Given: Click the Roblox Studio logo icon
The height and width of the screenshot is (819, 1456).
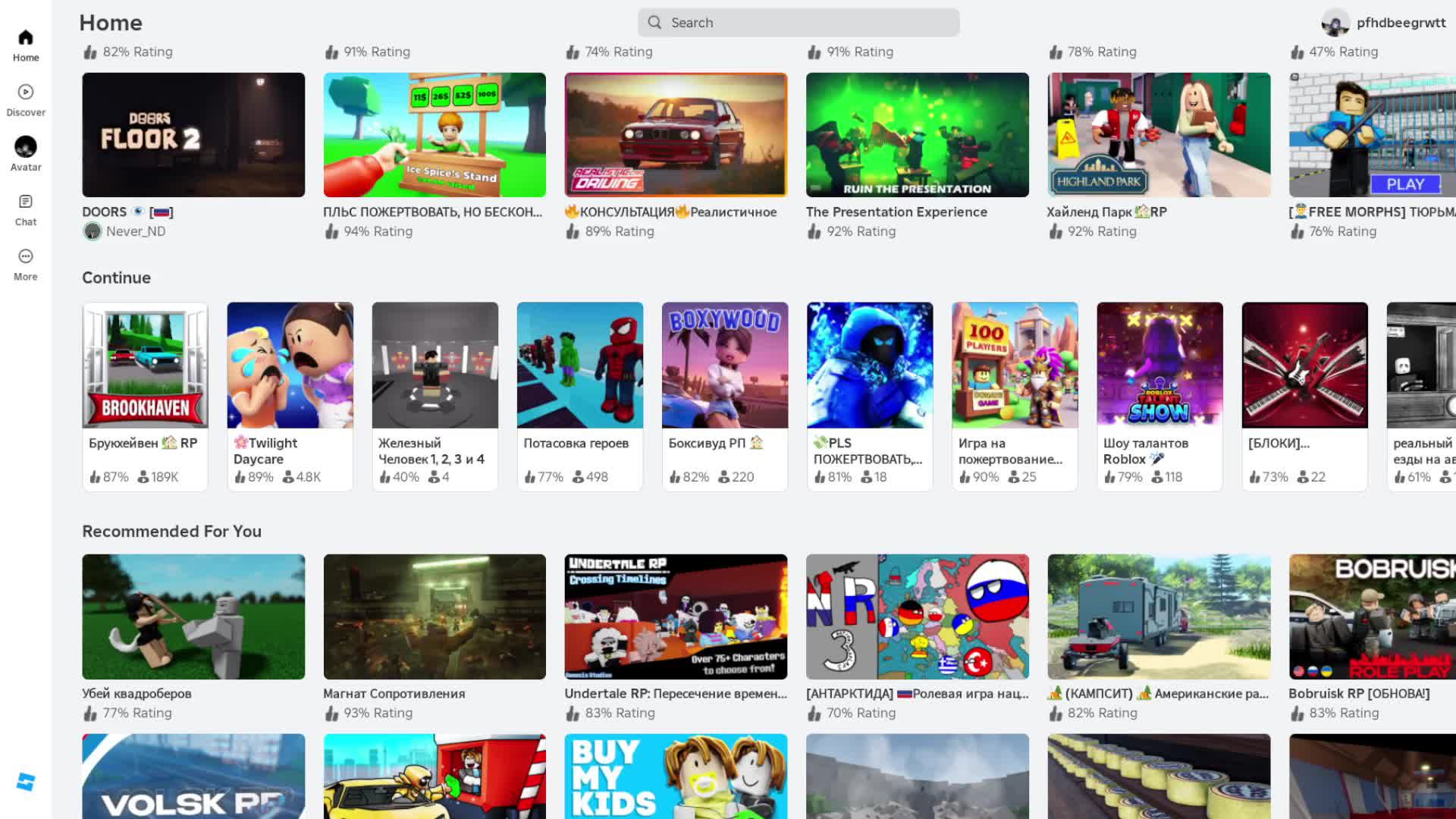Looking at the screenshot, I should 26,782.
